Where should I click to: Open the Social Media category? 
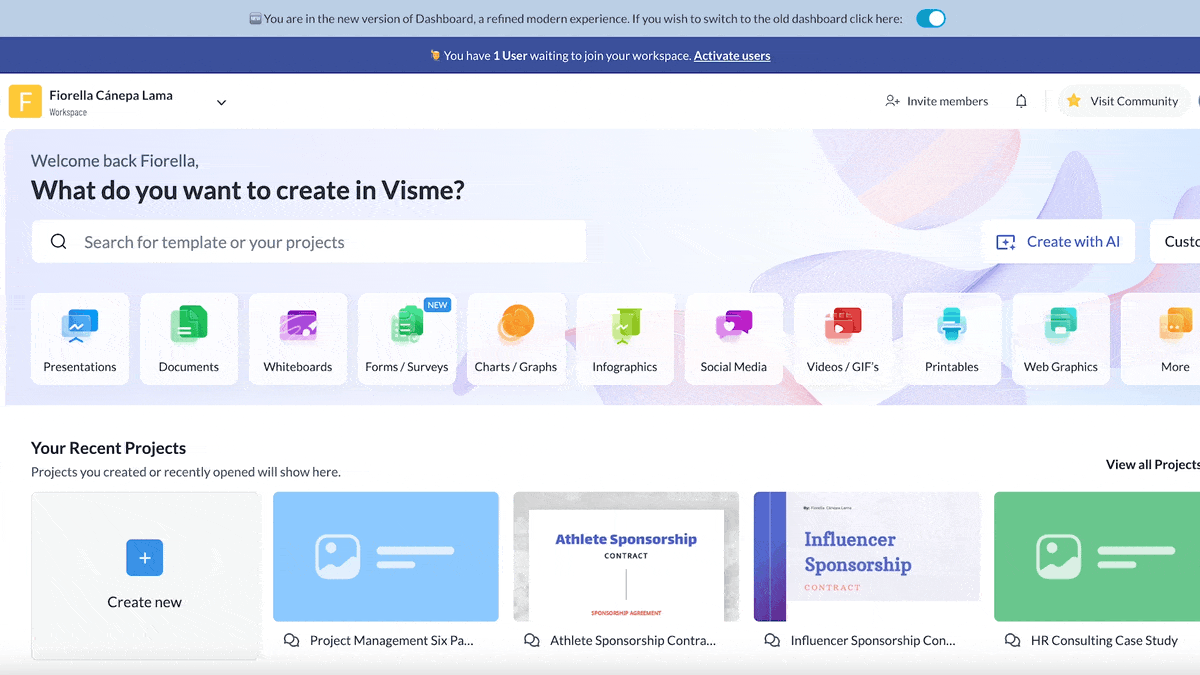click(734, 339)
